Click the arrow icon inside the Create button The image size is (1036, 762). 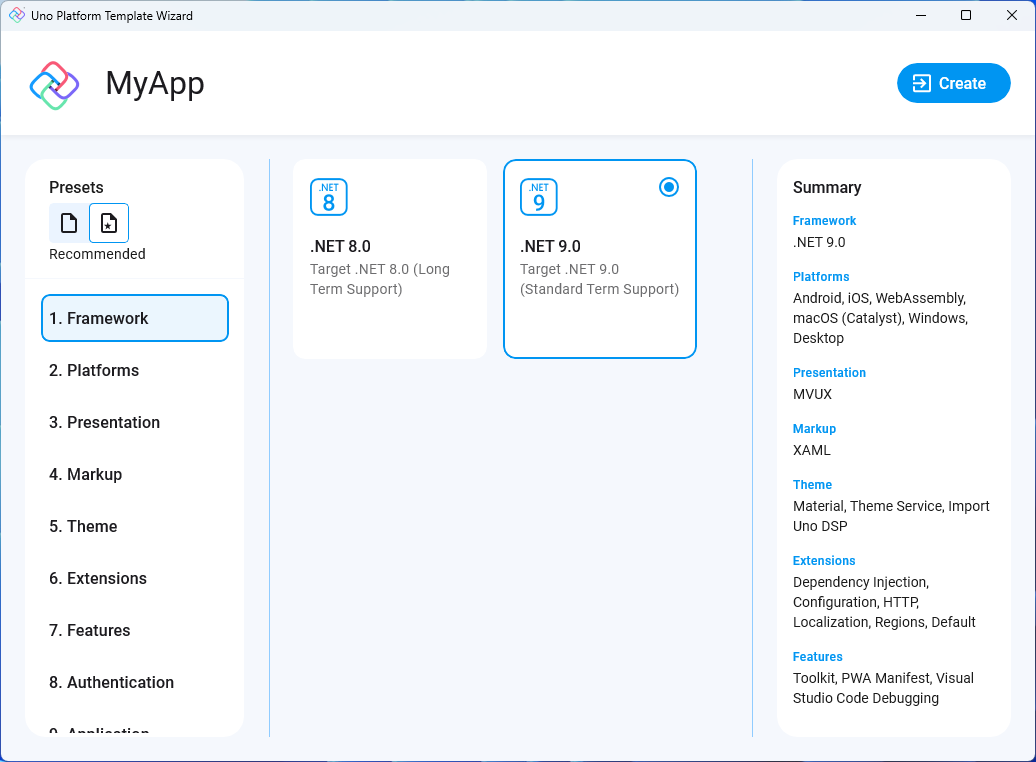pos(922,83)
